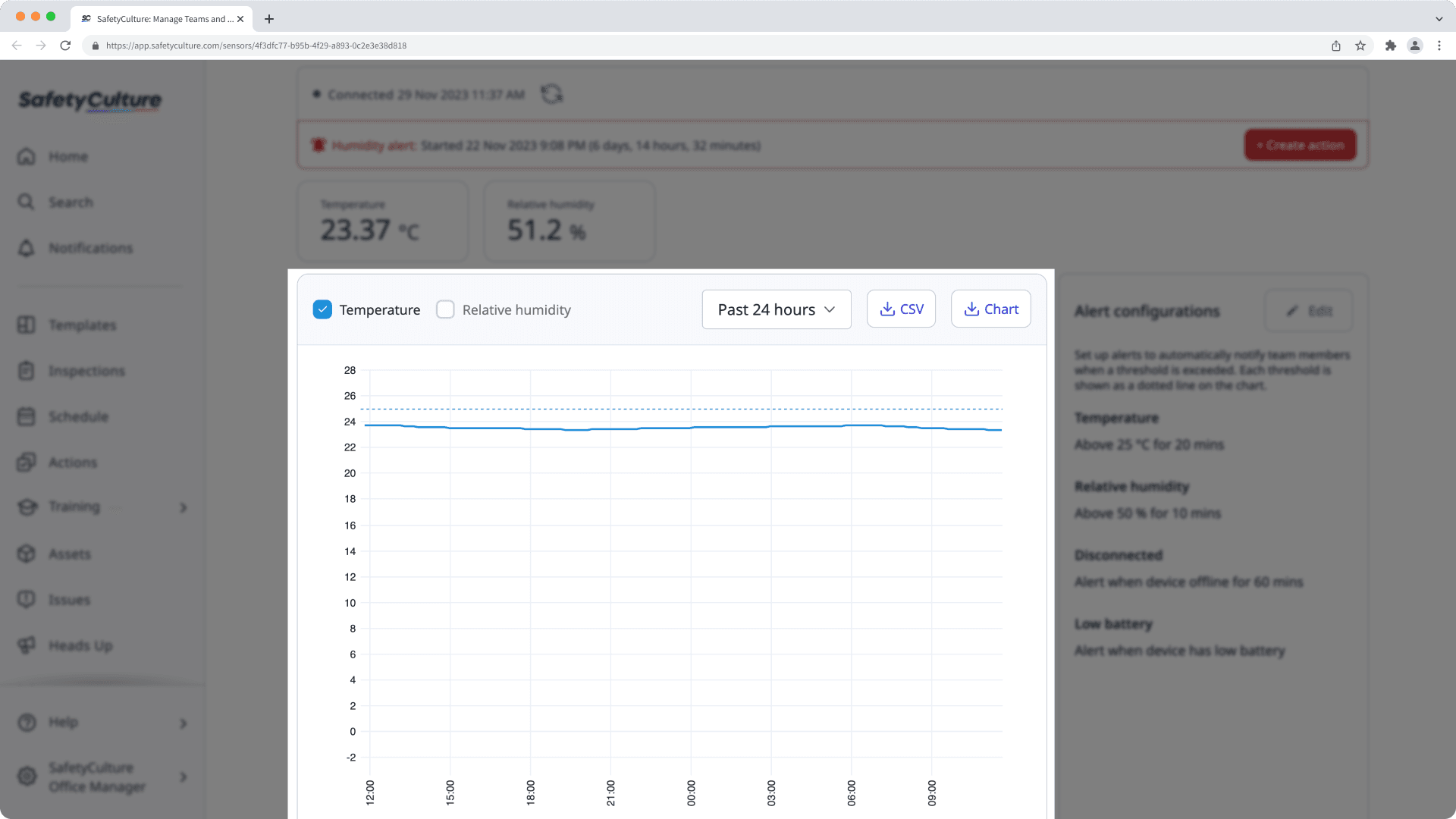This screenshot has width=1456, height=819.
Task: Open the Past 24 hours time range dropdown
Action: (x=776, y=309)
